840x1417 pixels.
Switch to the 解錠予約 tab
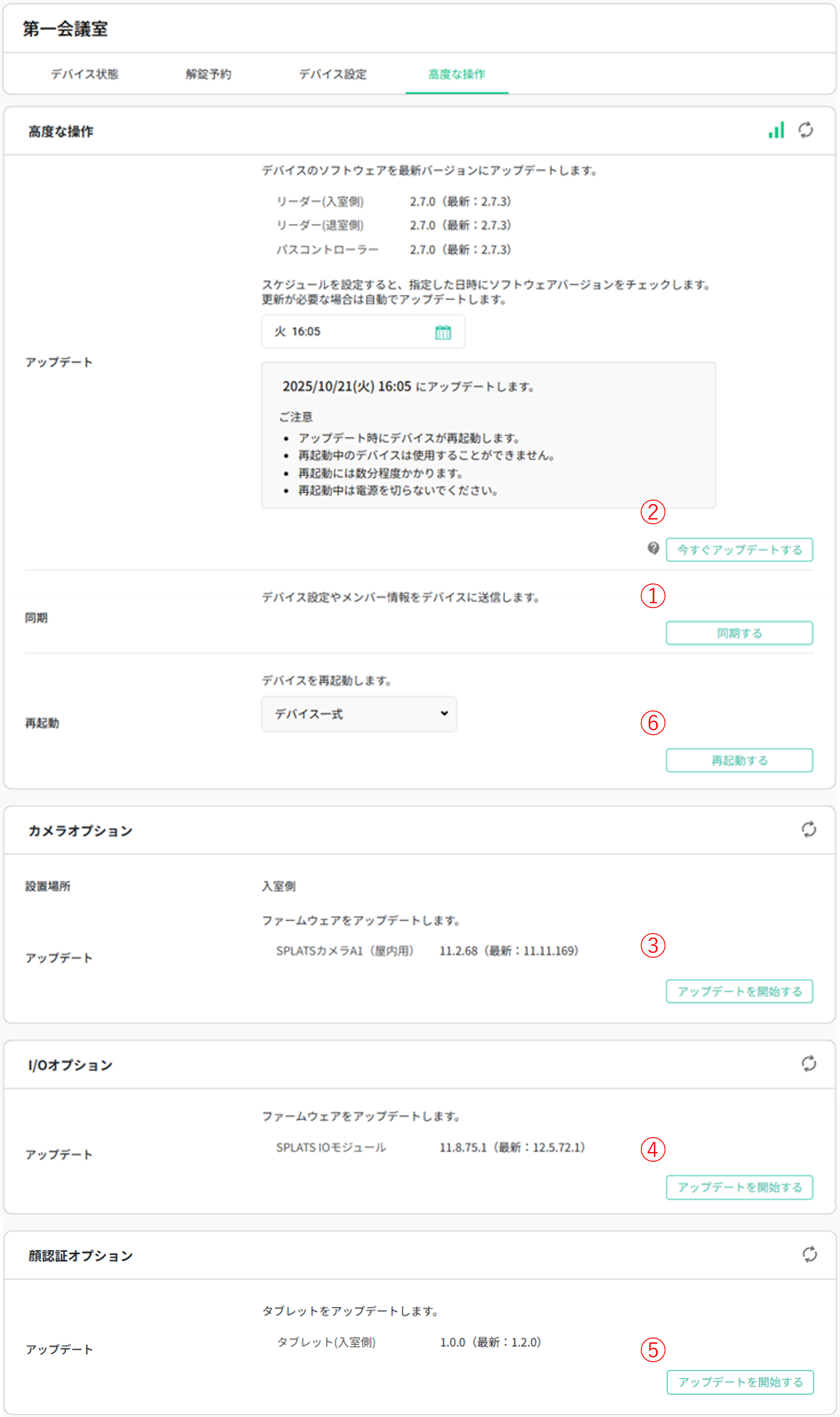[208, 74]
